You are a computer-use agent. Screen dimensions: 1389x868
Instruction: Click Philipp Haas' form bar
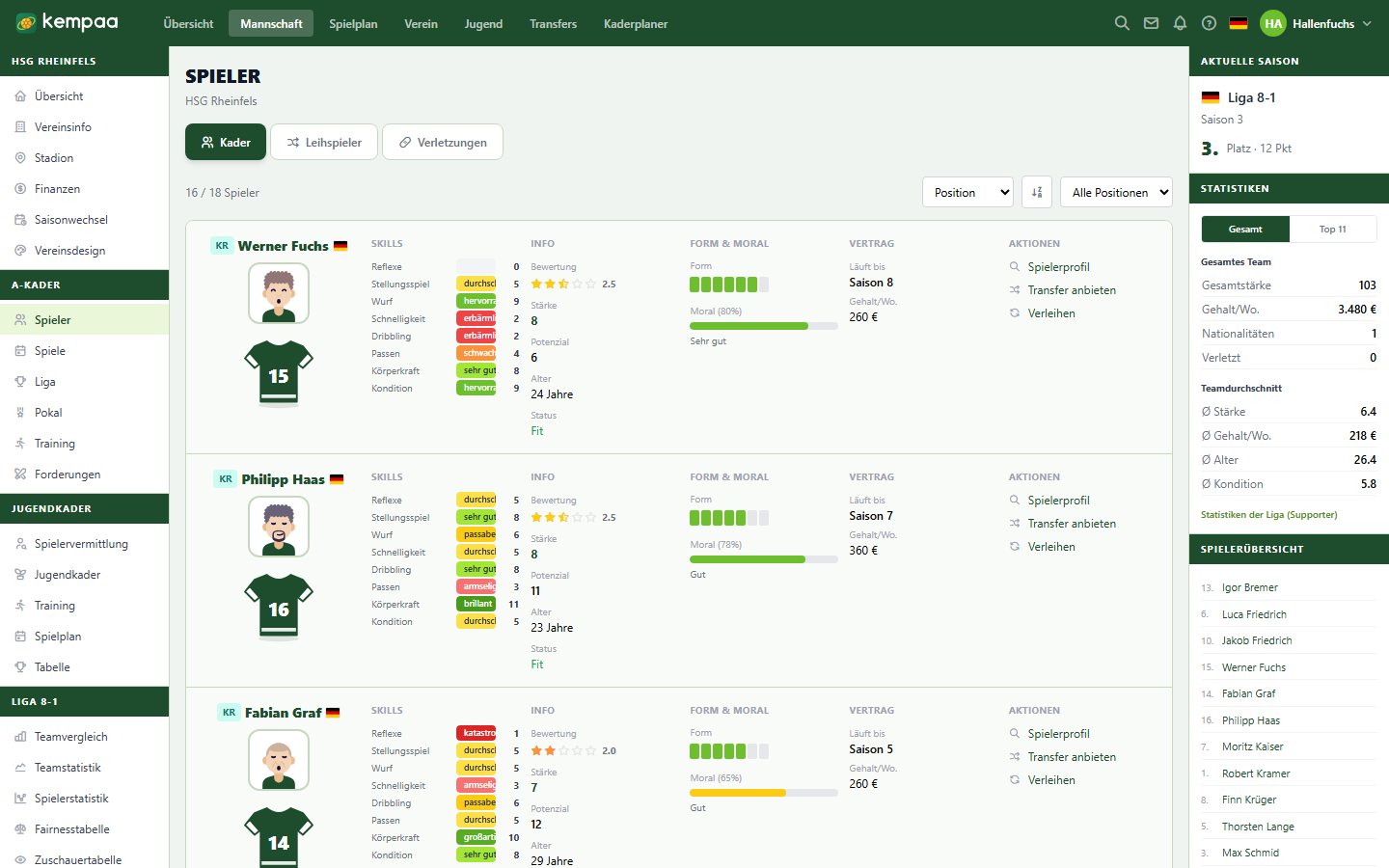[729, 518]
